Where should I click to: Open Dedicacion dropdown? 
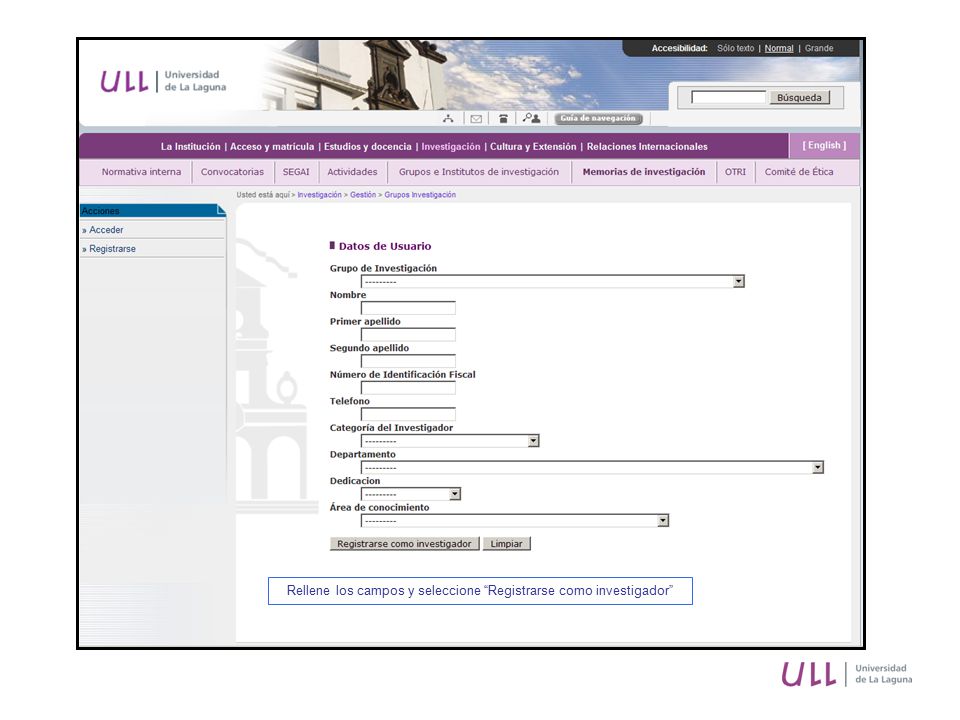pyautogui.click(x=411, y=494)
